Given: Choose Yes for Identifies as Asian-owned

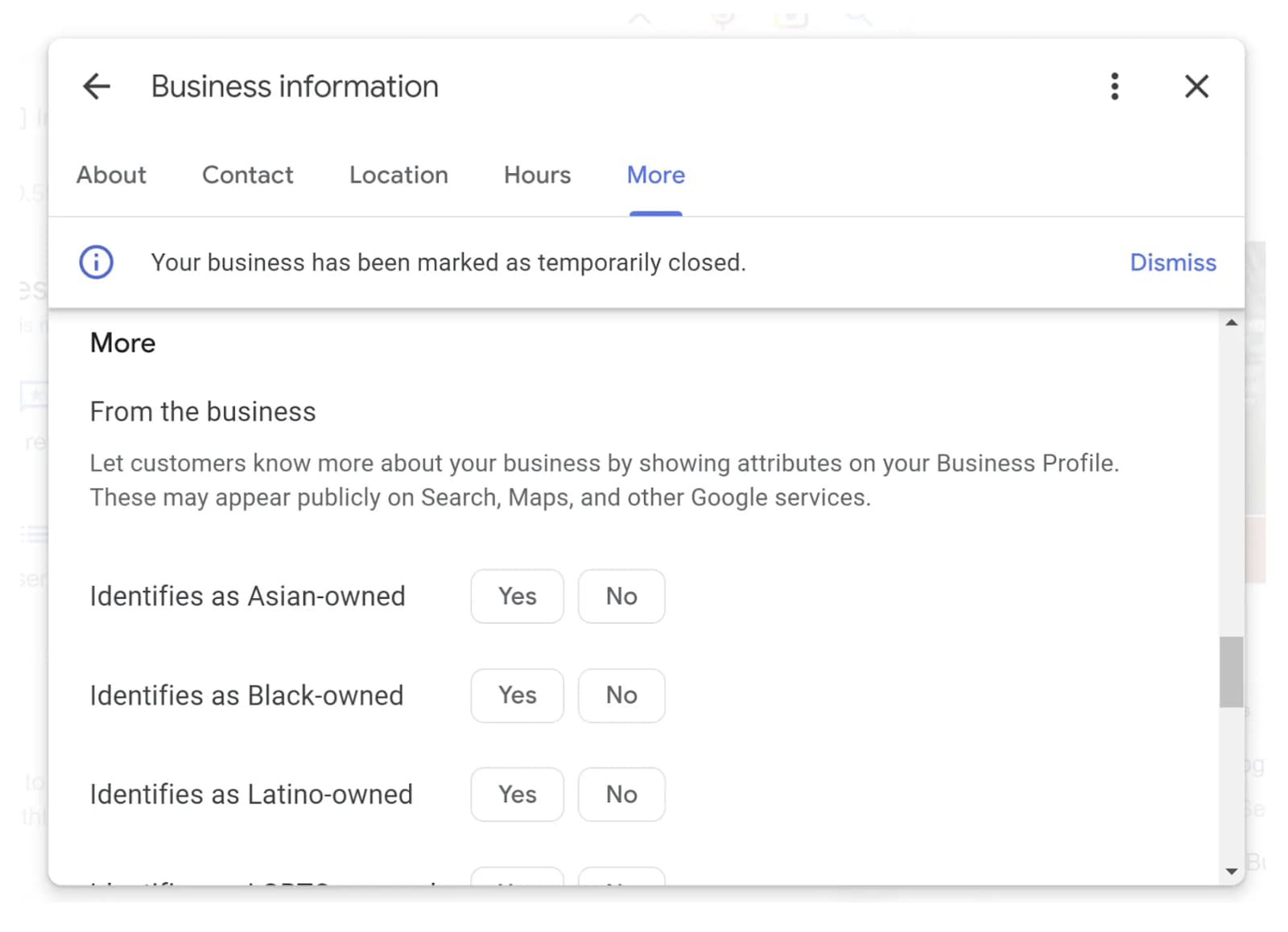Looking at the screenshot, I should click(517, 596).
